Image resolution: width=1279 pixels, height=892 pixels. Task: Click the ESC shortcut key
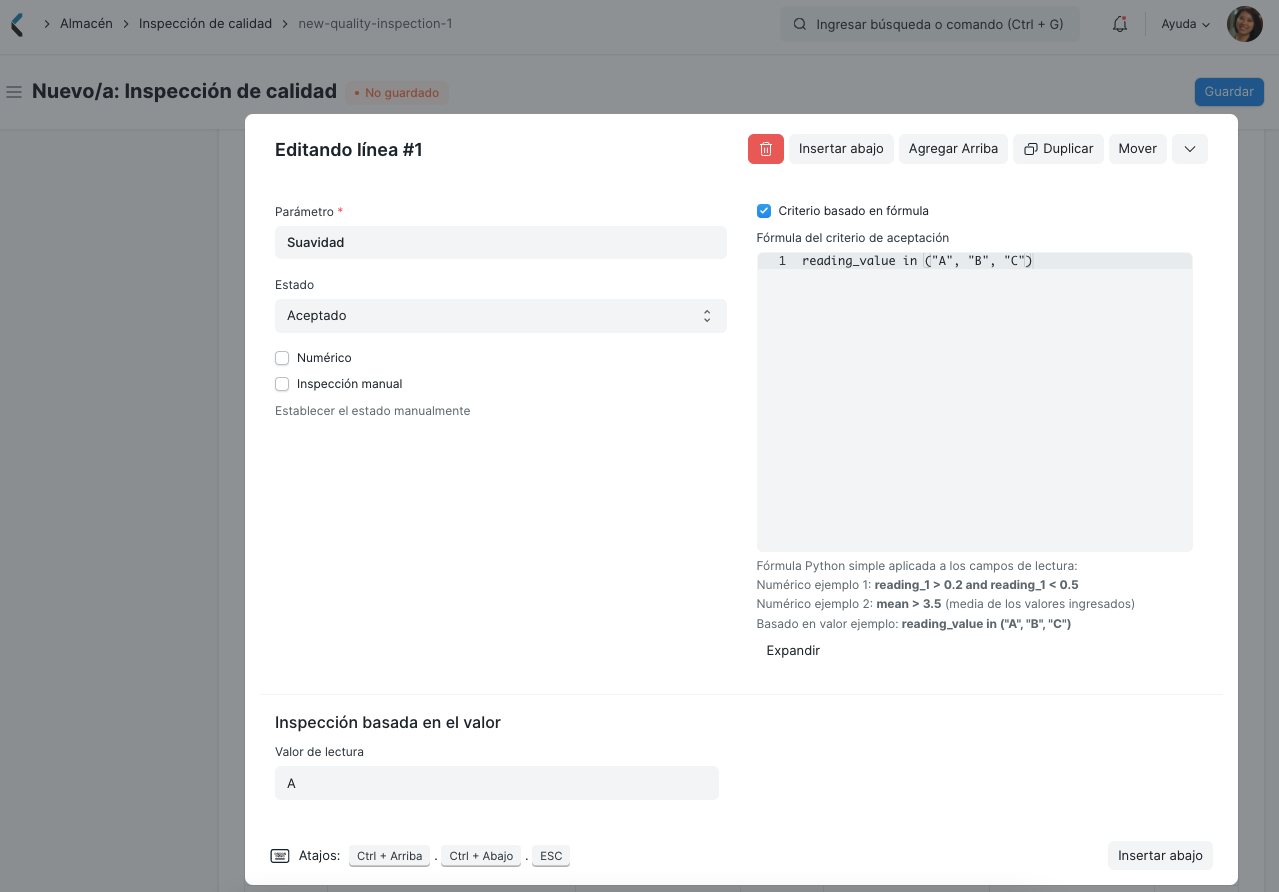(x=551, y=856)
